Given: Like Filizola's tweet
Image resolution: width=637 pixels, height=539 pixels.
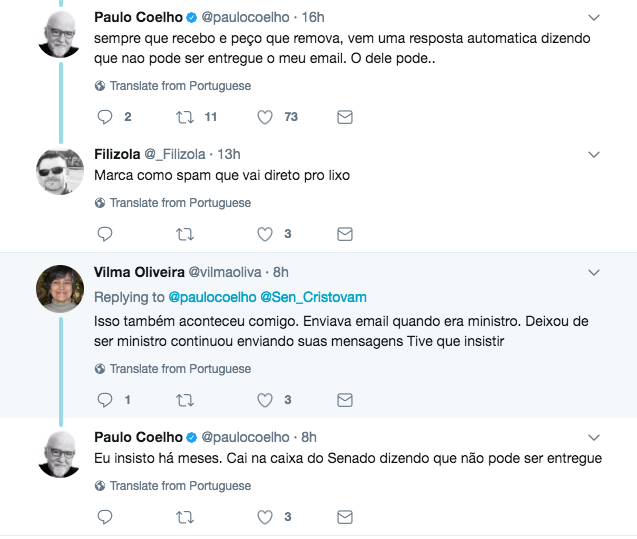Looking at the screenshot, I should tap(265, 234).
